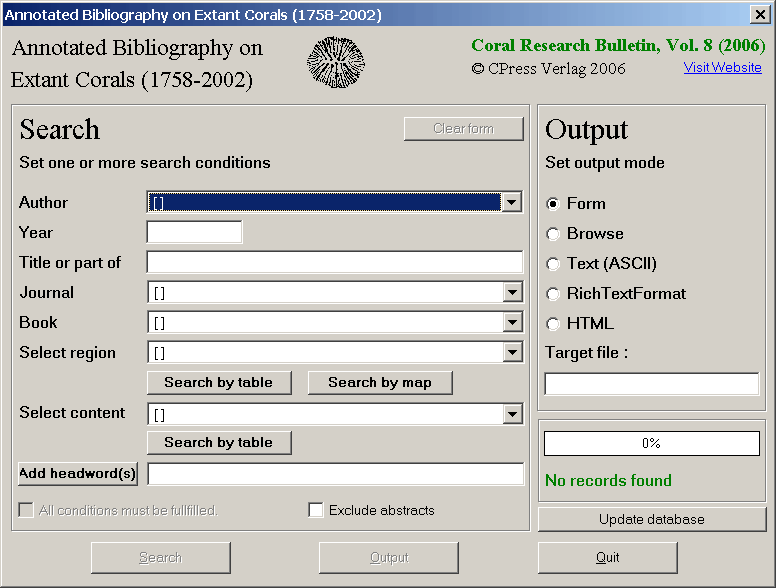Expand the Select content dropdown

(x=512, y=414)
